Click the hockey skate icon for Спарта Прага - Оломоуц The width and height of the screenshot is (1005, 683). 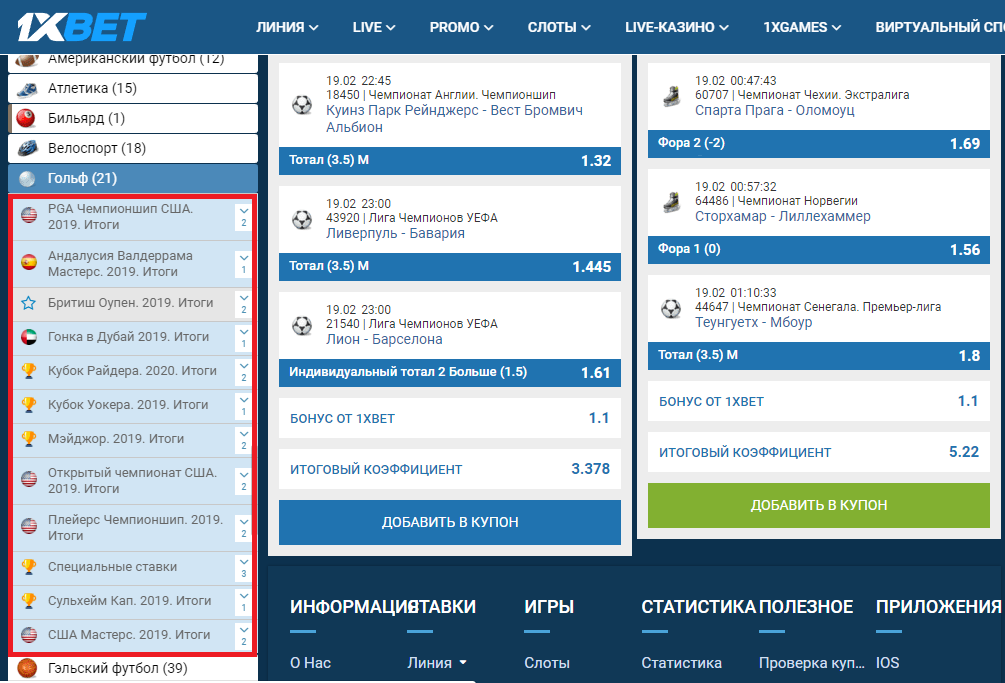coord(671,96)
